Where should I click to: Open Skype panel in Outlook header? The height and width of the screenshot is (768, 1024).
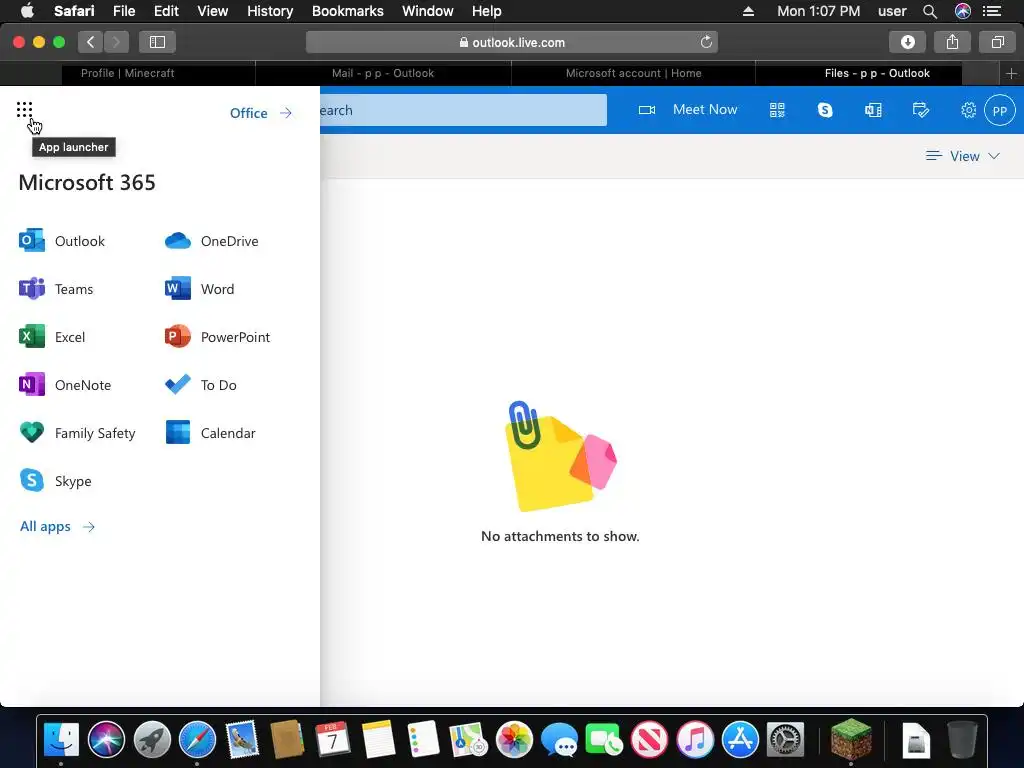(825, 110)
